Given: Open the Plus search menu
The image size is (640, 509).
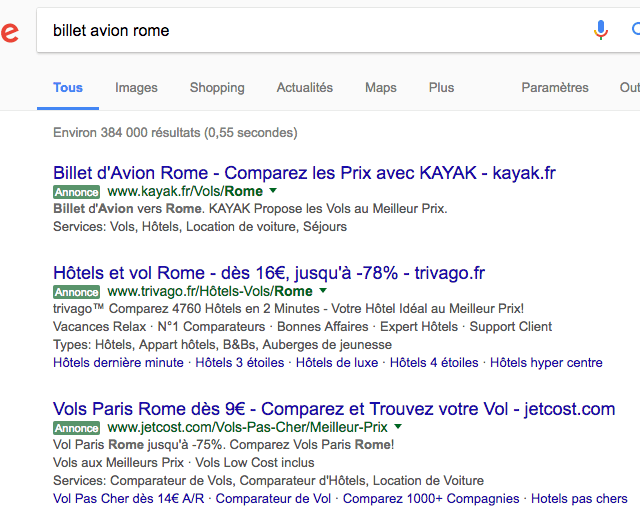Looking at the screenshot, I should click(x=441, y=87).
